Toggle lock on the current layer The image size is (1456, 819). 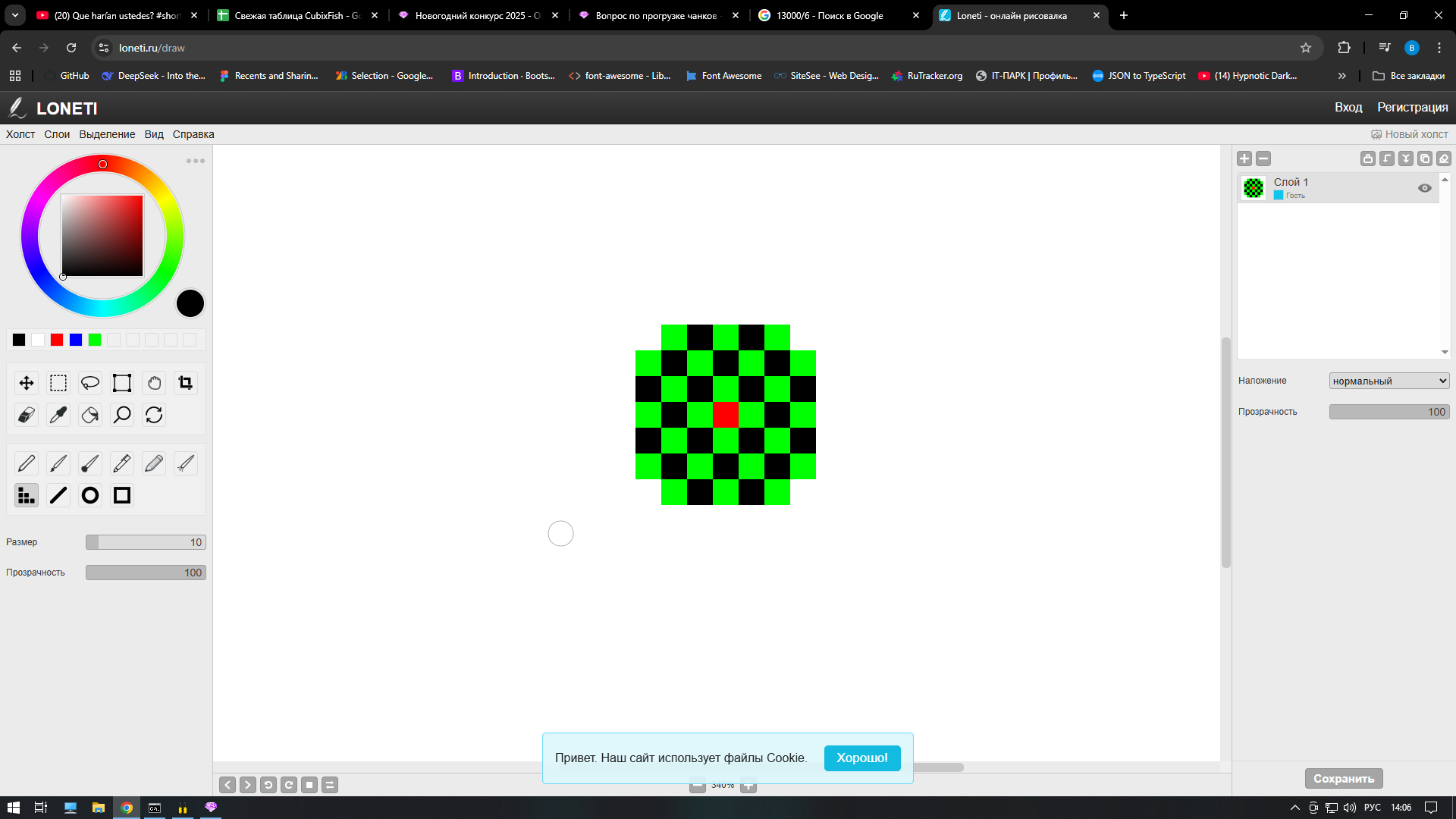(x=1367, y=158)
